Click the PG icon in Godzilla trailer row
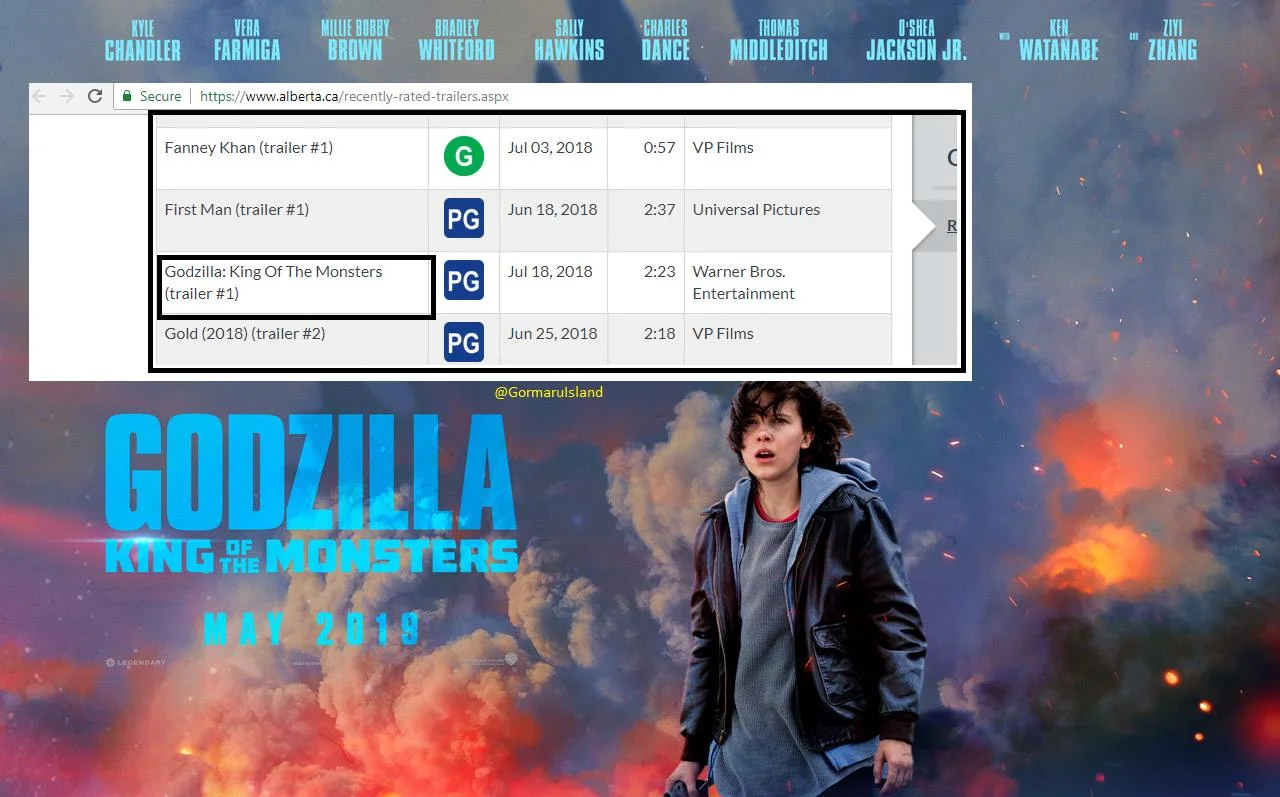The image size is (1280, 797). [464, 280]
